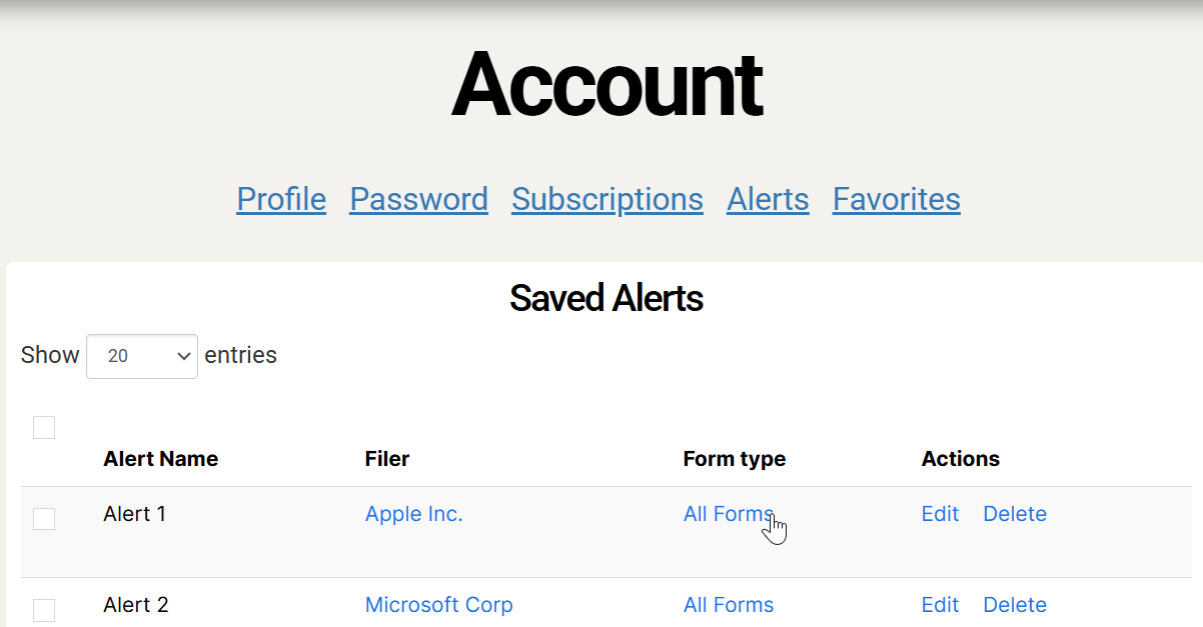Click All Forms for Alert 1

point(728,514)
